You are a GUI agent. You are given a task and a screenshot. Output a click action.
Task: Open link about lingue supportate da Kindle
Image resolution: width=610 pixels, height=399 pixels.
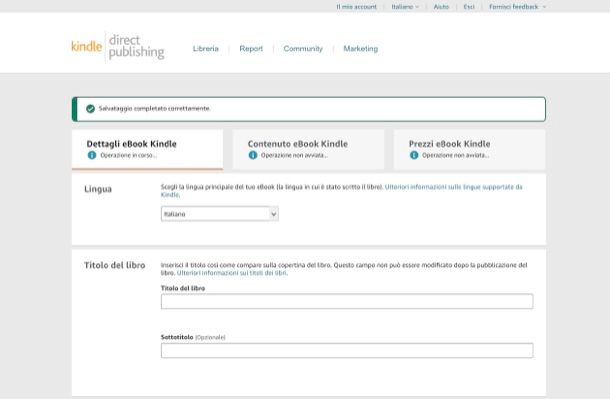(x=453, y=187)
